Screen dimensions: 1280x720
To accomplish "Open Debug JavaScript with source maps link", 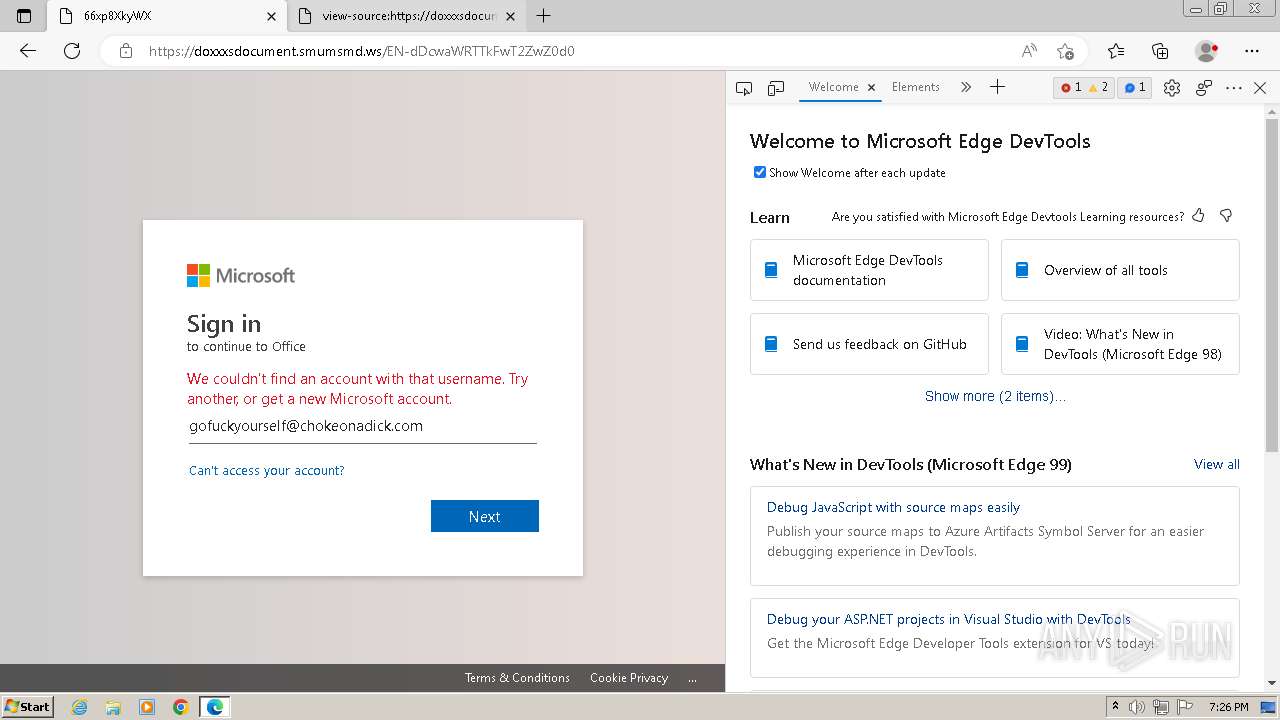I will point(893,507).
